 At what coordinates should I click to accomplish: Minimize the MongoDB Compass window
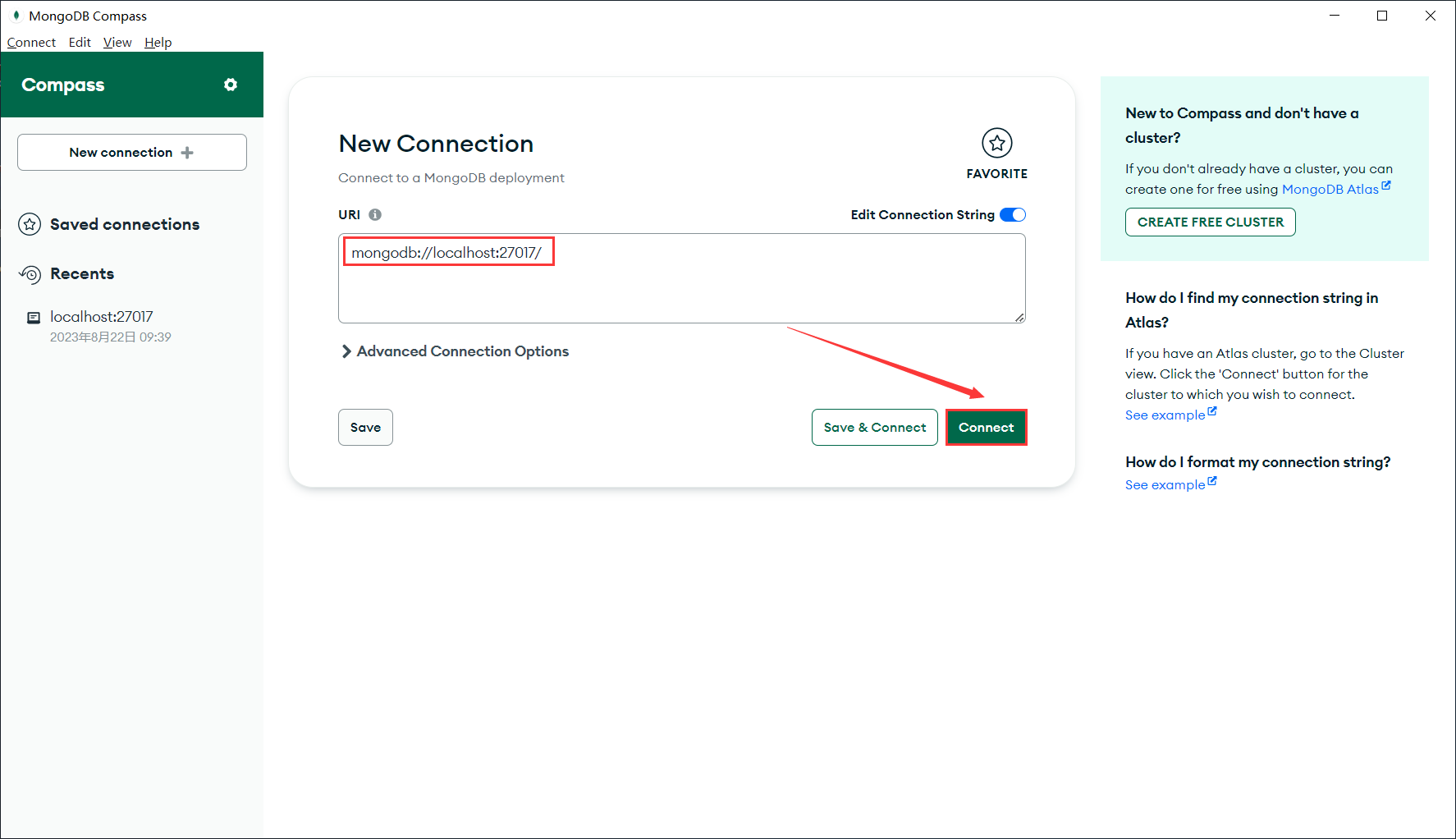coord(1335,16)
